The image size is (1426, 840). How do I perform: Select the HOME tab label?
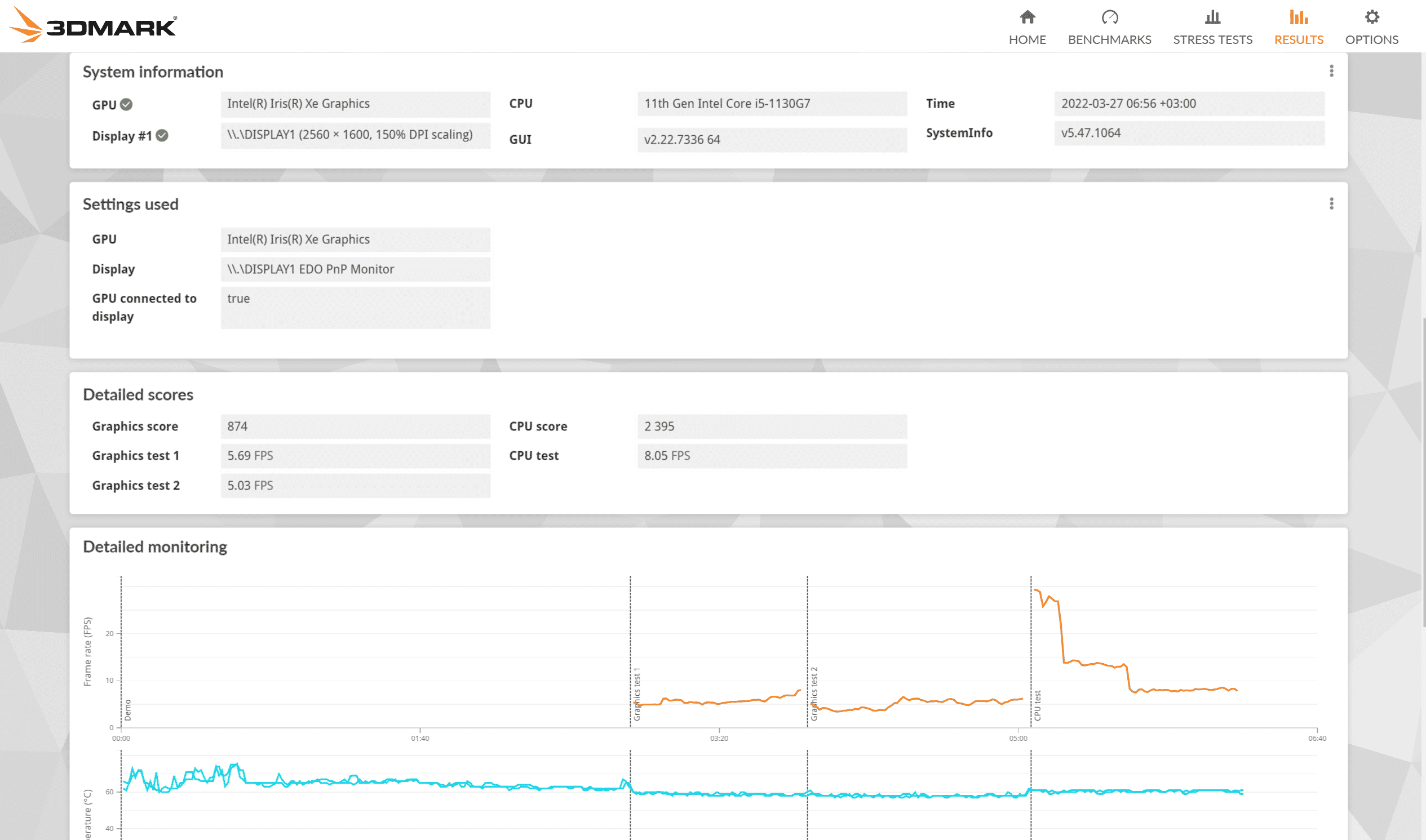pos(1027,39)
